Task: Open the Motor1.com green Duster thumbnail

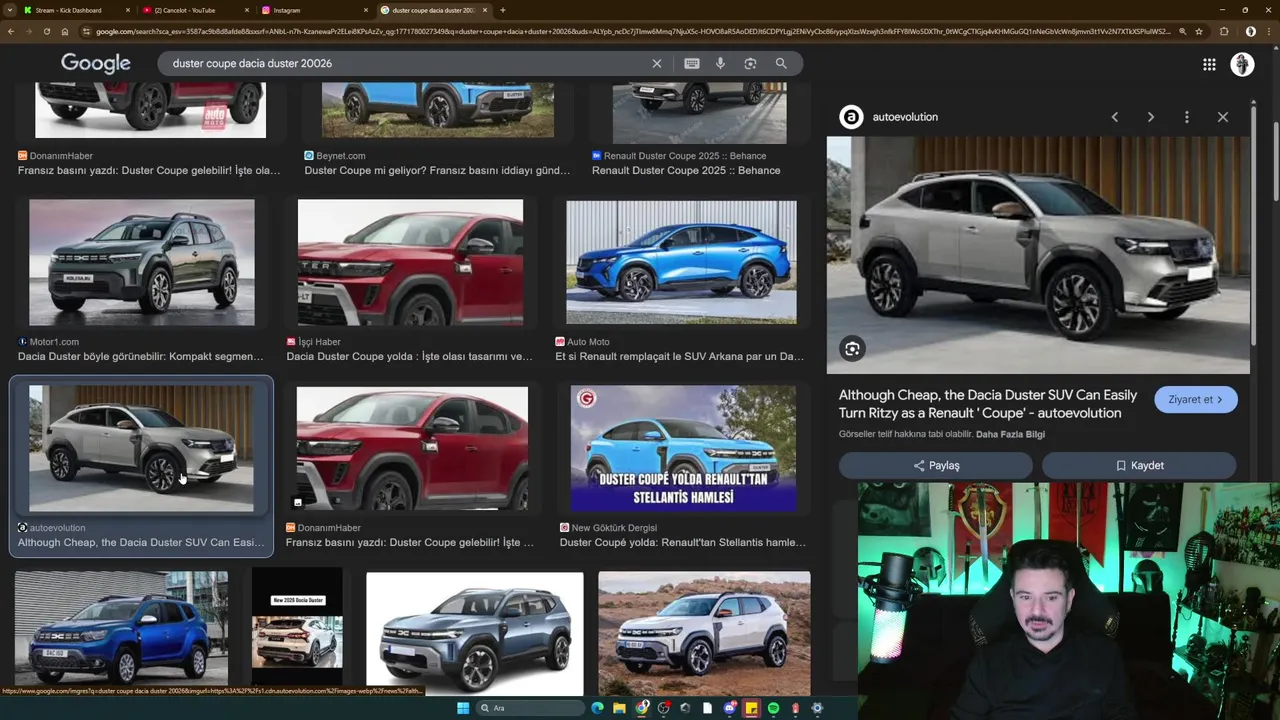Action: [142, 262]
